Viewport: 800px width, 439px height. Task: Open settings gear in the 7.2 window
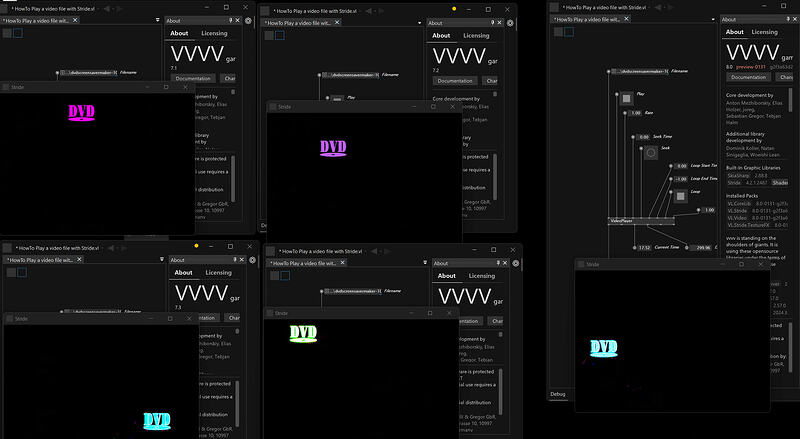pos(510,23)
